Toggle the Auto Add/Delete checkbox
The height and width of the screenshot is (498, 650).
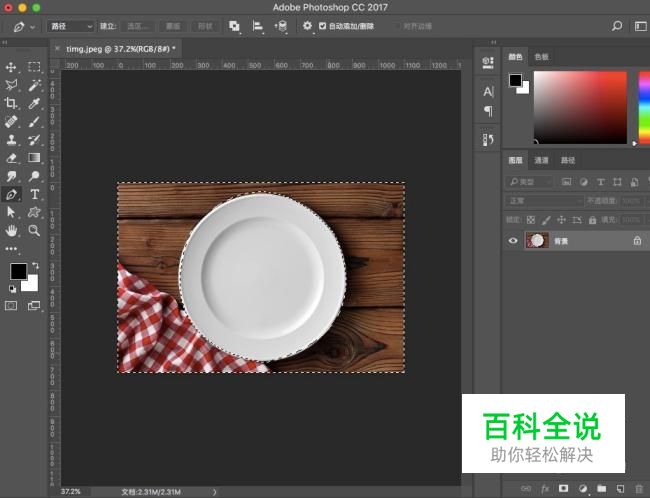click(x=323, y=26)
